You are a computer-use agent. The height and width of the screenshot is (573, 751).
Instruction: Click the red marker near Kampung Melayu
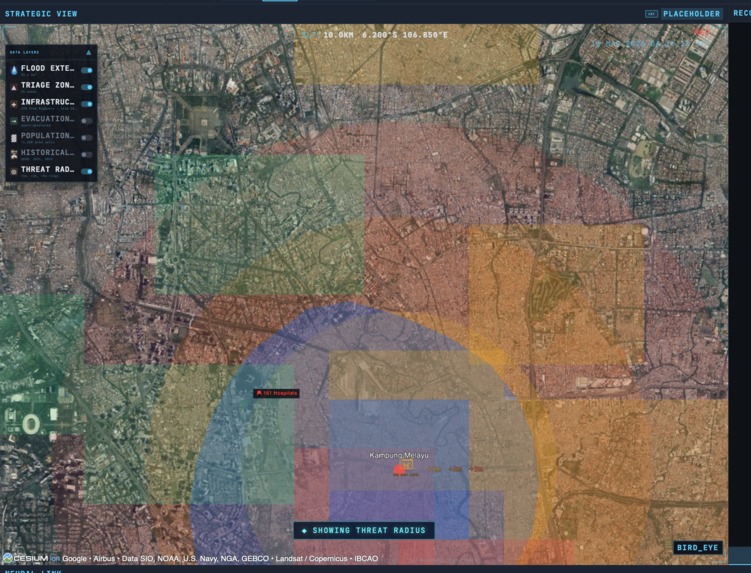click(398, 470)
